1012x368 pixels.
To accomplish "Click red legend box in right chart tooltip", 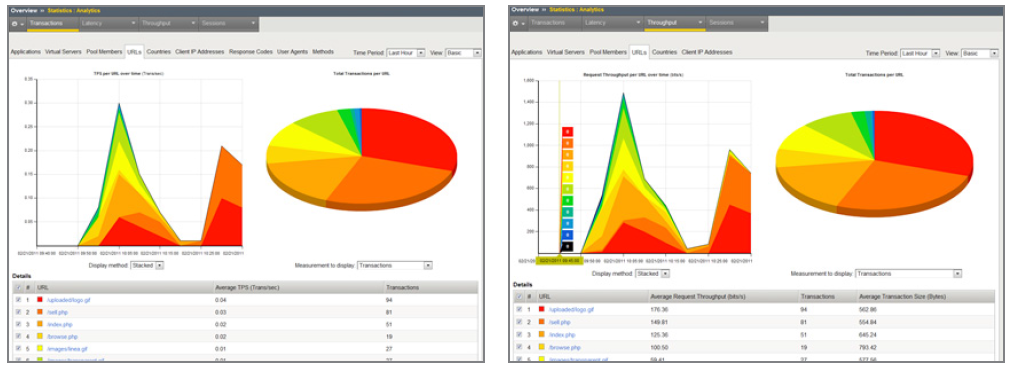I will [x=567, y=132].
